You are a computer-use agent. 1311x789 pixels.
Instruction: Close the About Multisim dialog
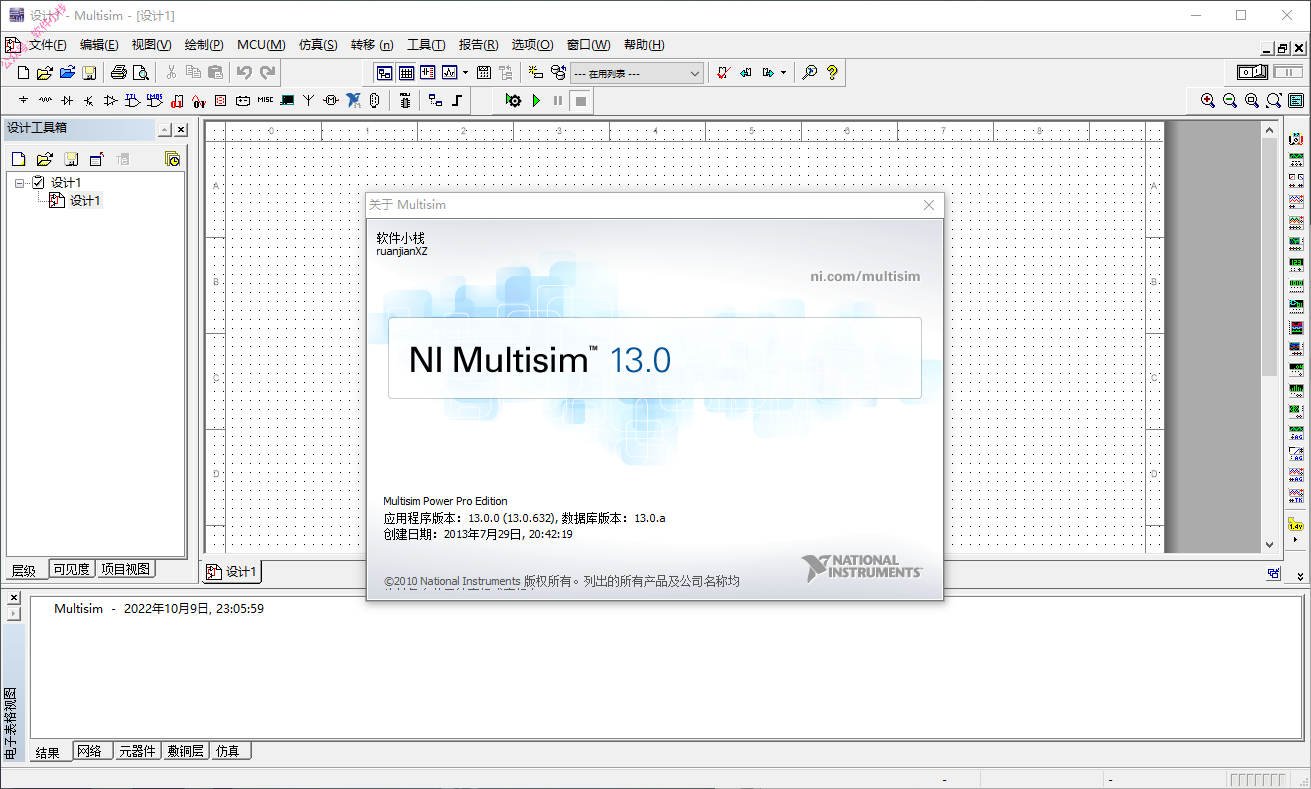(929, 205)
